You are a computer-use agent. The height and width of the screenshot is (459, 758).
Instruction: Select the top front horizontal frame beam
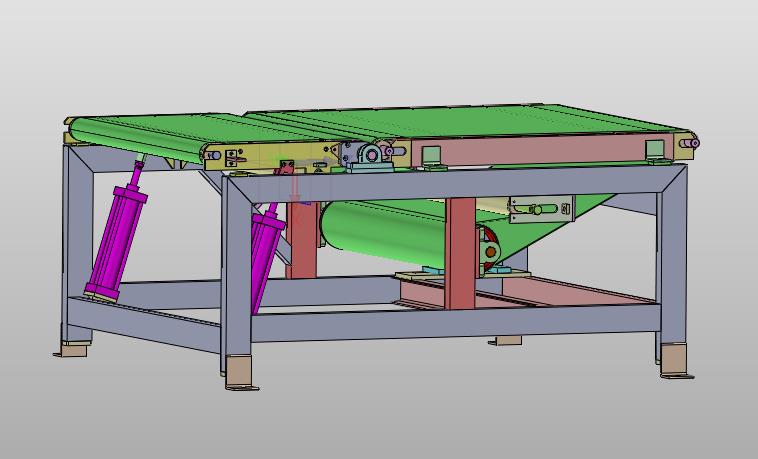click(450, 181)
